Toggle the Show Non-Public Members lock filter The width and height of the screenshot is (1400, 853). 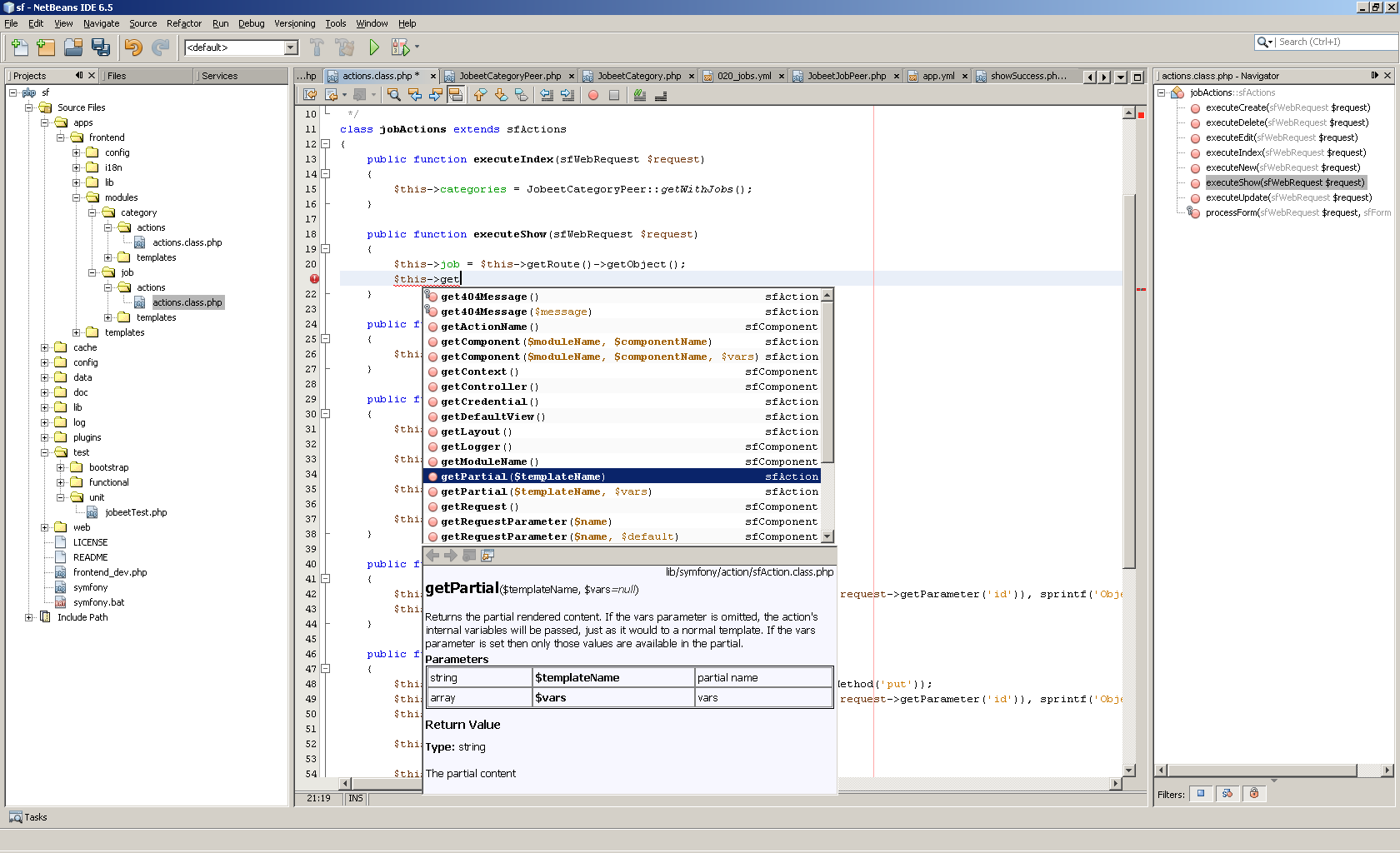(x=1254, y=794)
